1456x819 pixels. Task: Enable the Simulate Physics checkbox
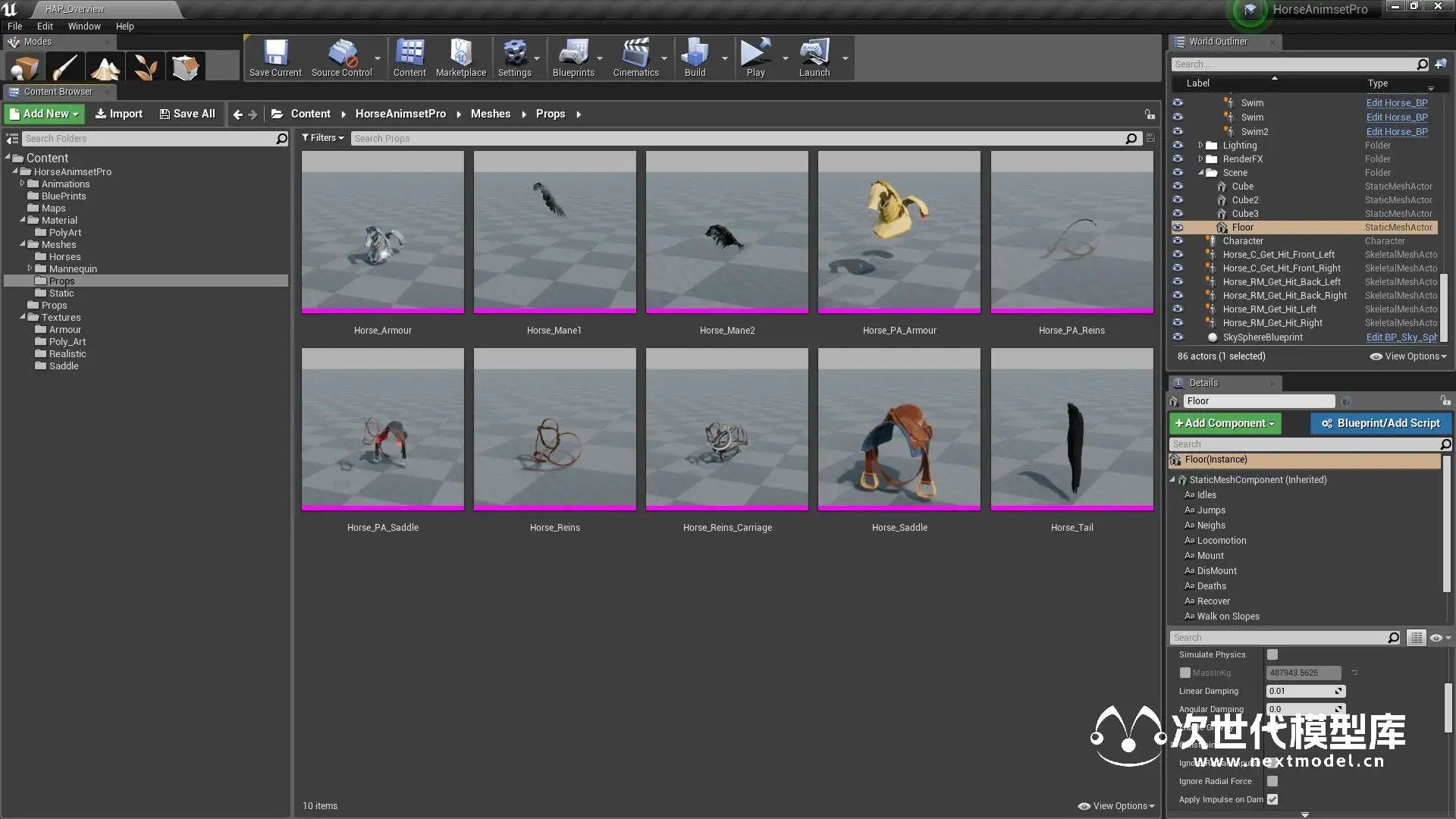click(1272, 654)
